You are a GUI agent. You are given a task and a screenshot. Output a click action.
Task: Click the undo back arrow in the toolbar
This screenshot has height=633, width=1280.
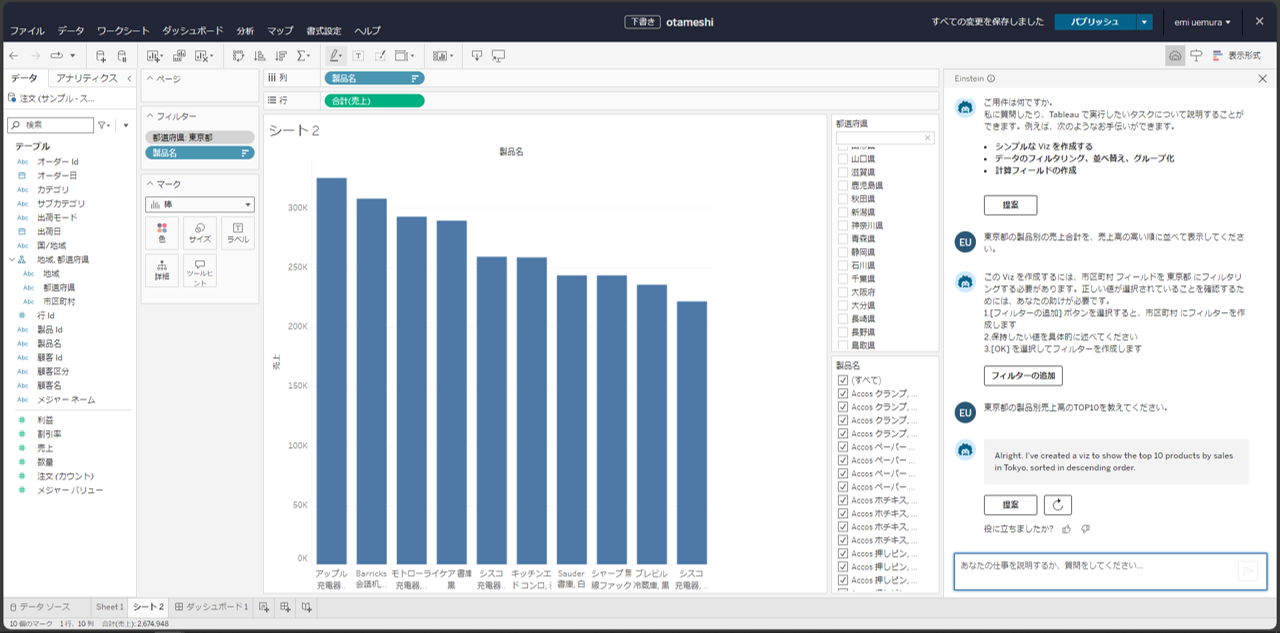pos(15,55)
